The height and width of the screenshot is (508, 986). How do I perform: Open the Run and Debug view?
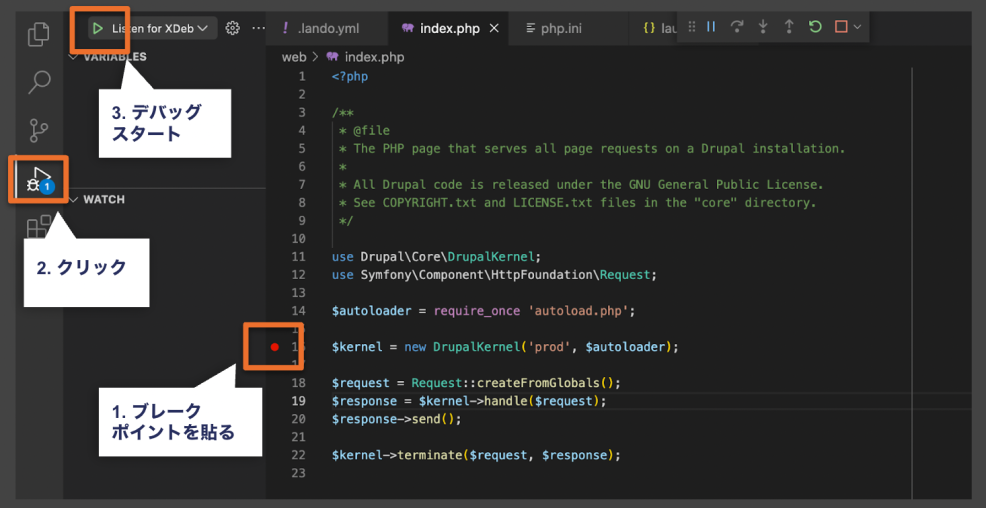(39, 179)
